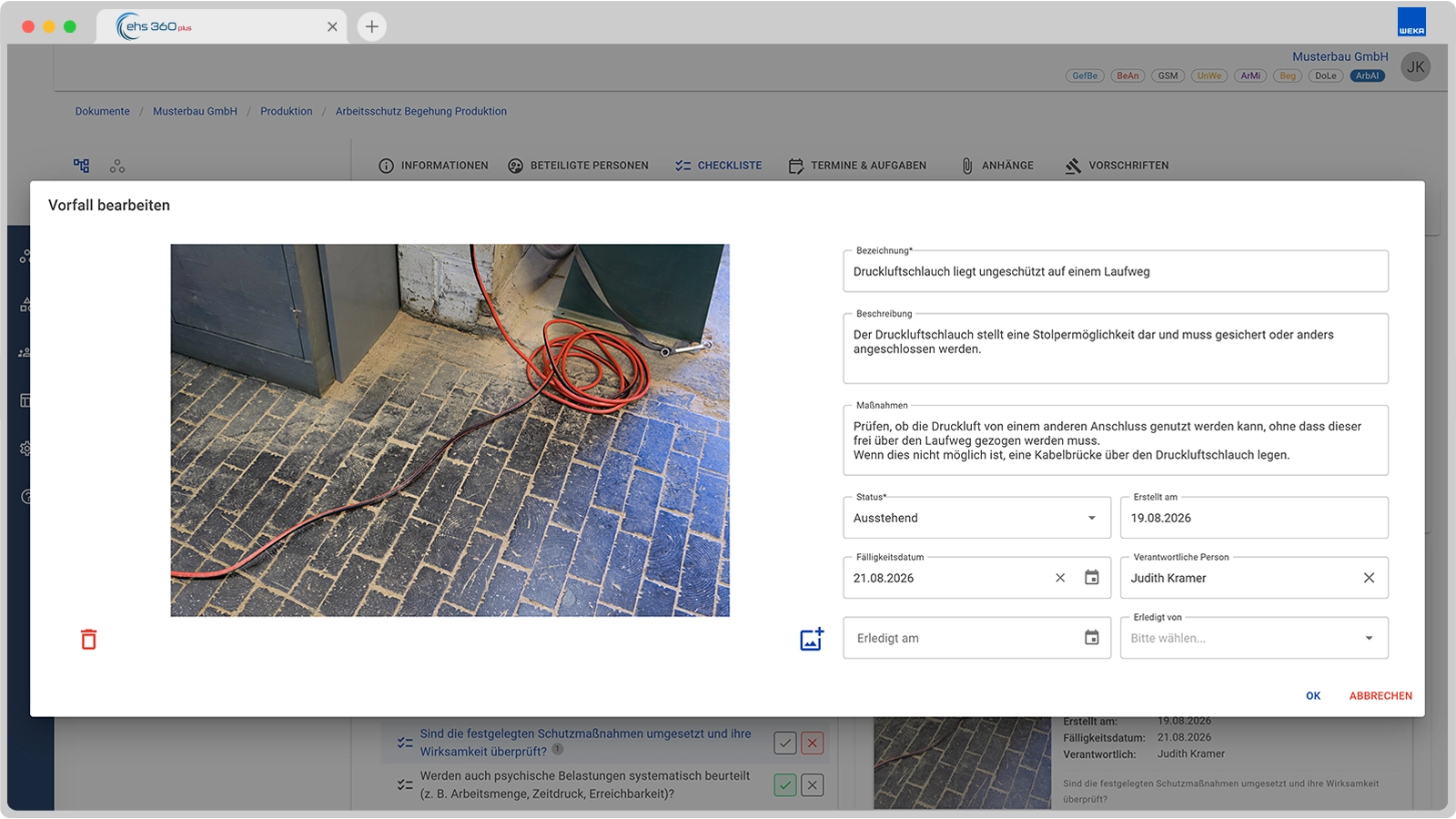This screenshot has width=1456, height=819.
Task: Open the Anhänge tab
Action: point(997,166)
